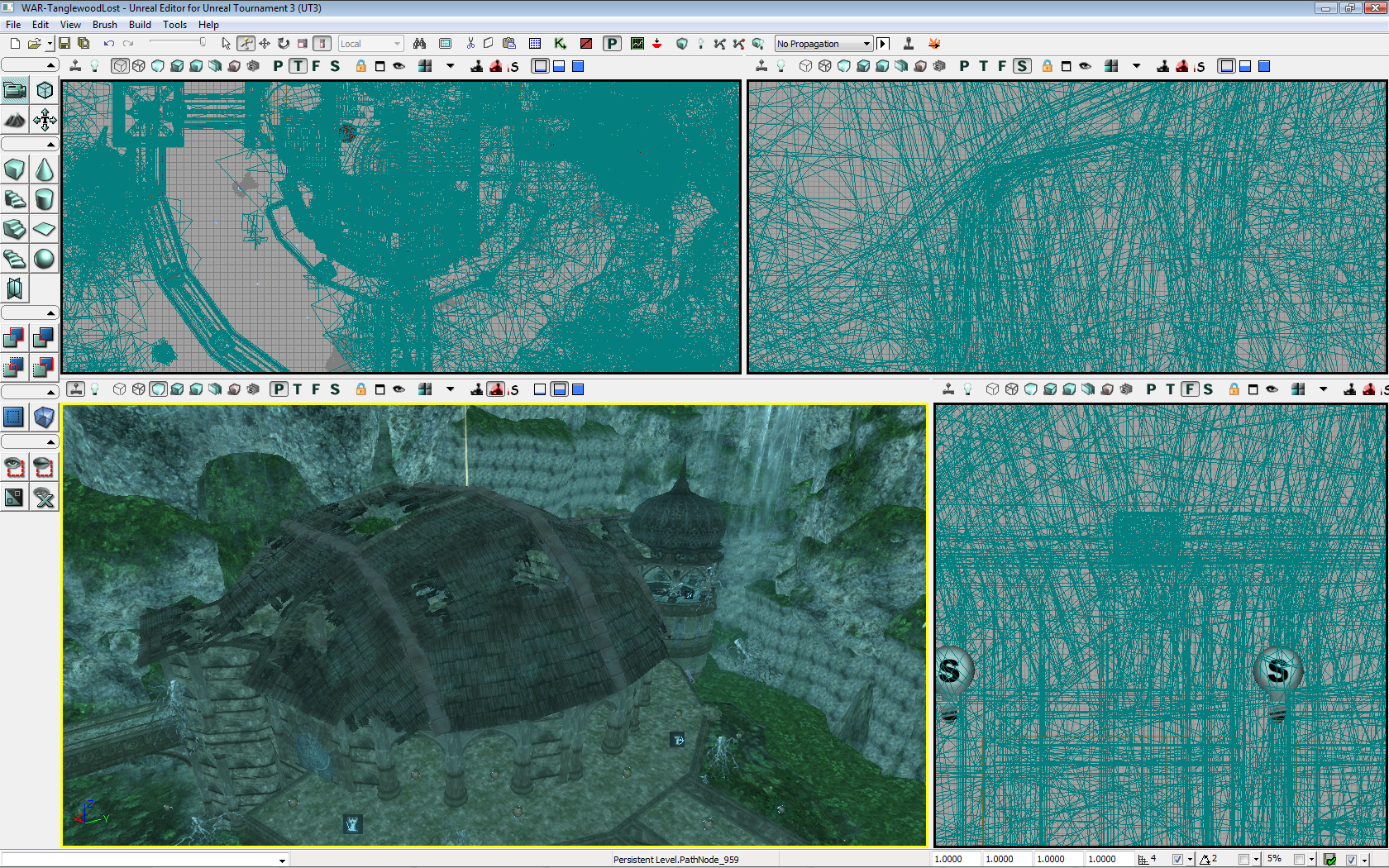Select the Cube brush builder

point(15,170)
